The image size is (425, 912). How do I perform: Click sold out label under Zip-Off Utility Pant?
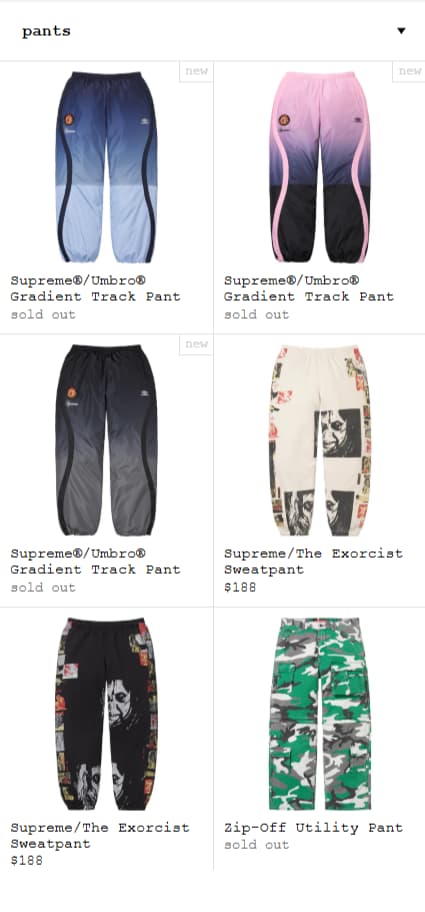[x=256, y=845]
